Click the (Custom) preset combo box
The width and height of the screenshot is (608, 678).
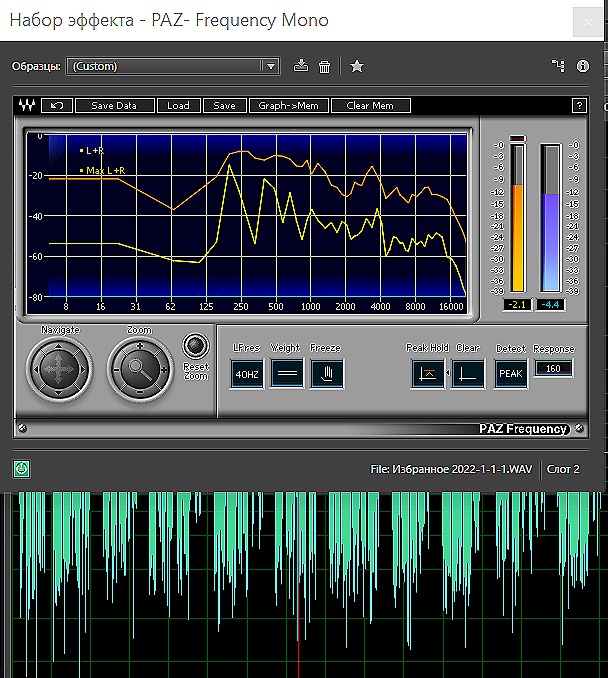click(x=173, y=67)
